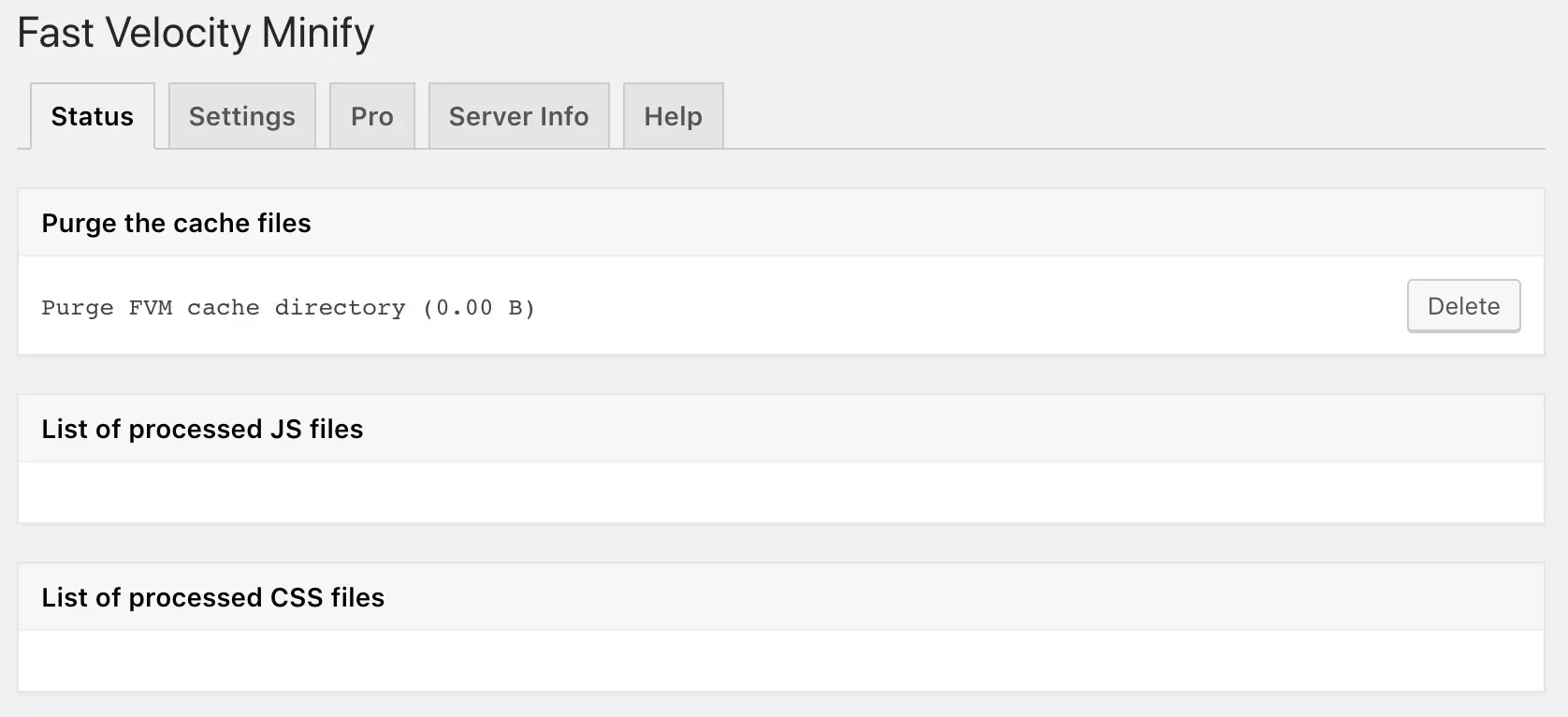
Task: Open the Pro tab
Action: [371, 116]
